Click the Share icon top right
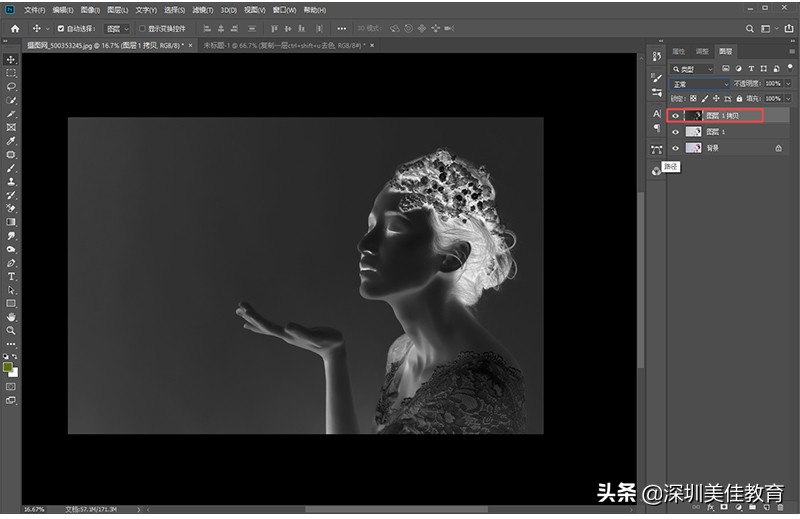This screenshot has height=519, width=800. 789,29
